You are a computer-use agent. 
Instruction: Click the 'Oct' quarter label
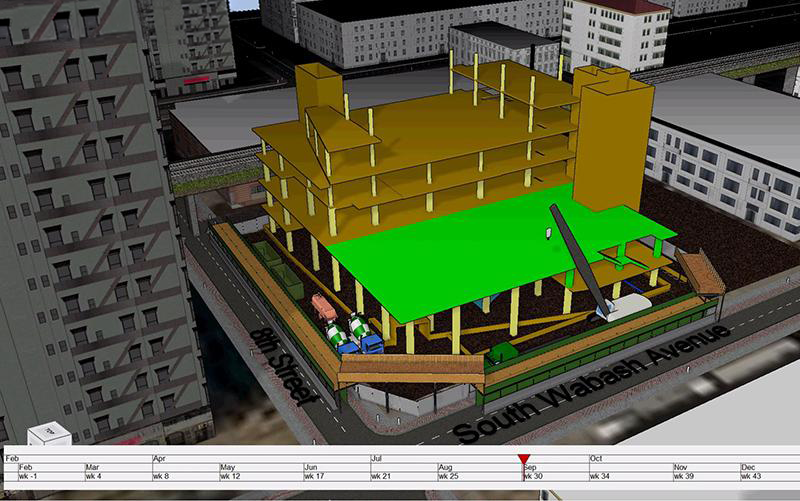point(596,459)
